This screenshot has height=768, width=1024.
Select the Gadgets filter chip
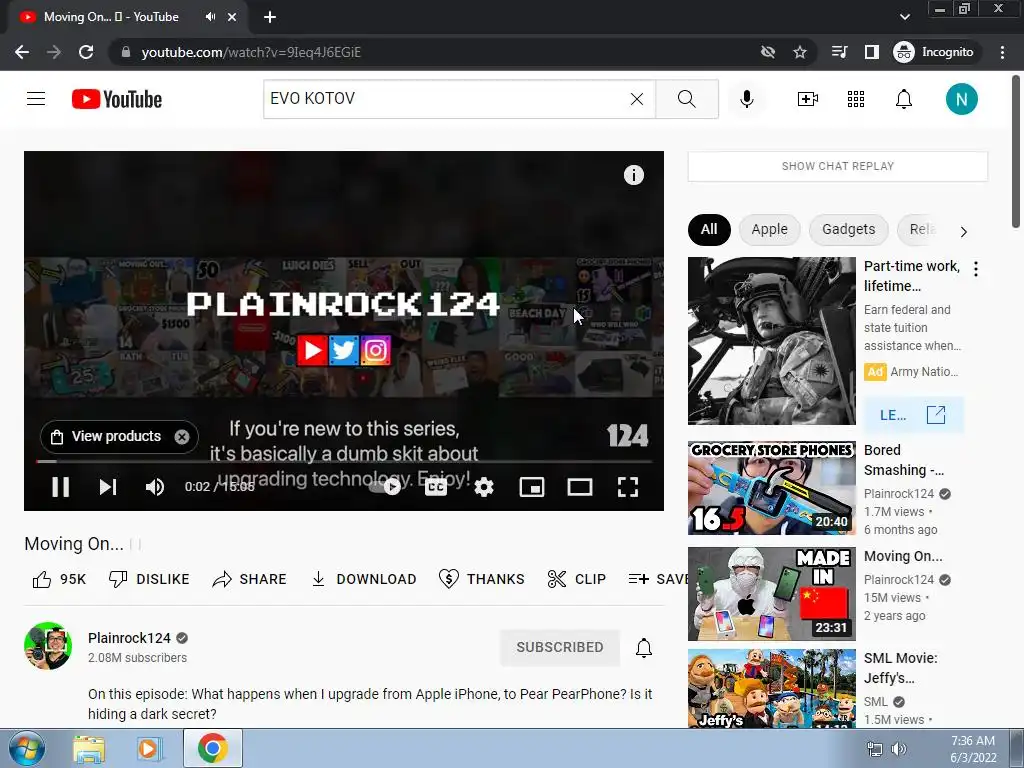point(848,229)
